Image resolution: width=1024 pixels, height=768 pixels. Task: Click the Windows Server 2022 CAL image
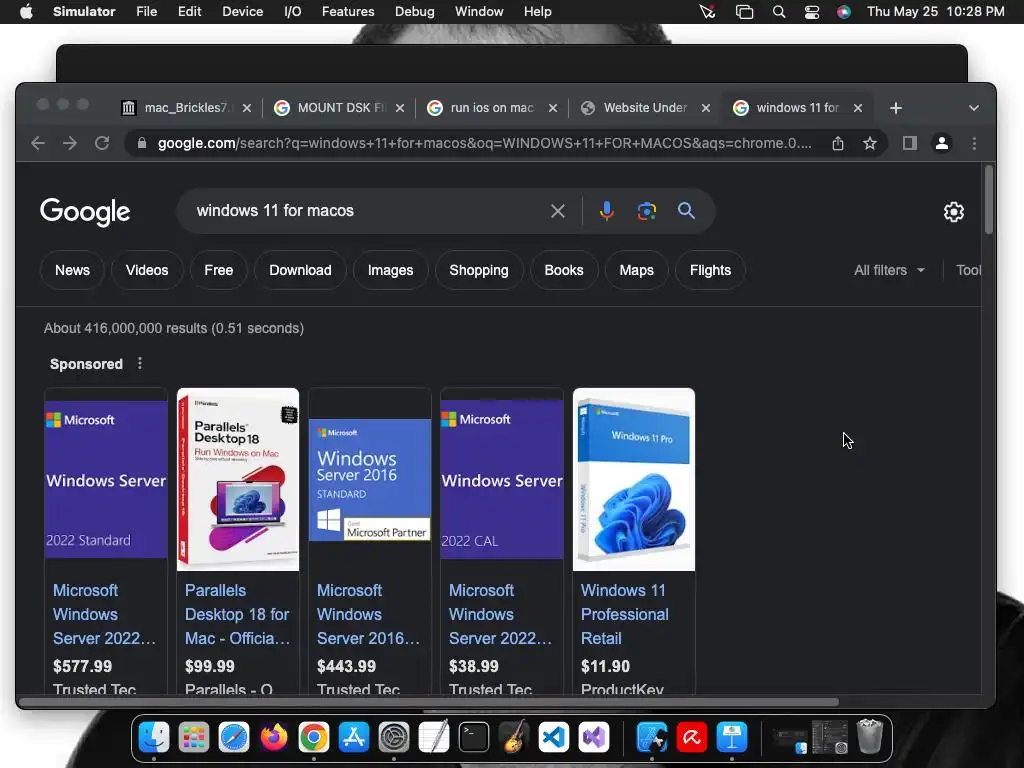pos(502,479)
